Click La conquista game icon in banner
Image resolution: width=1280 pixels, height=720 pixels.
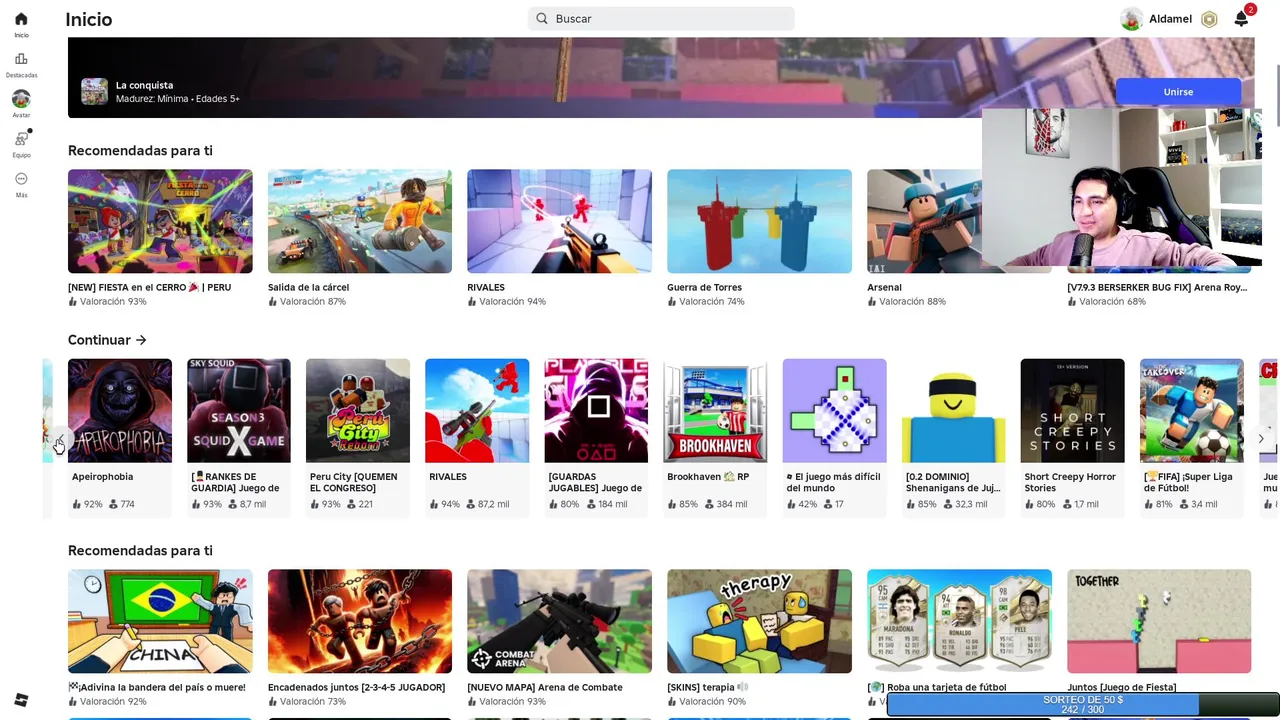click(x=94, y=91)
